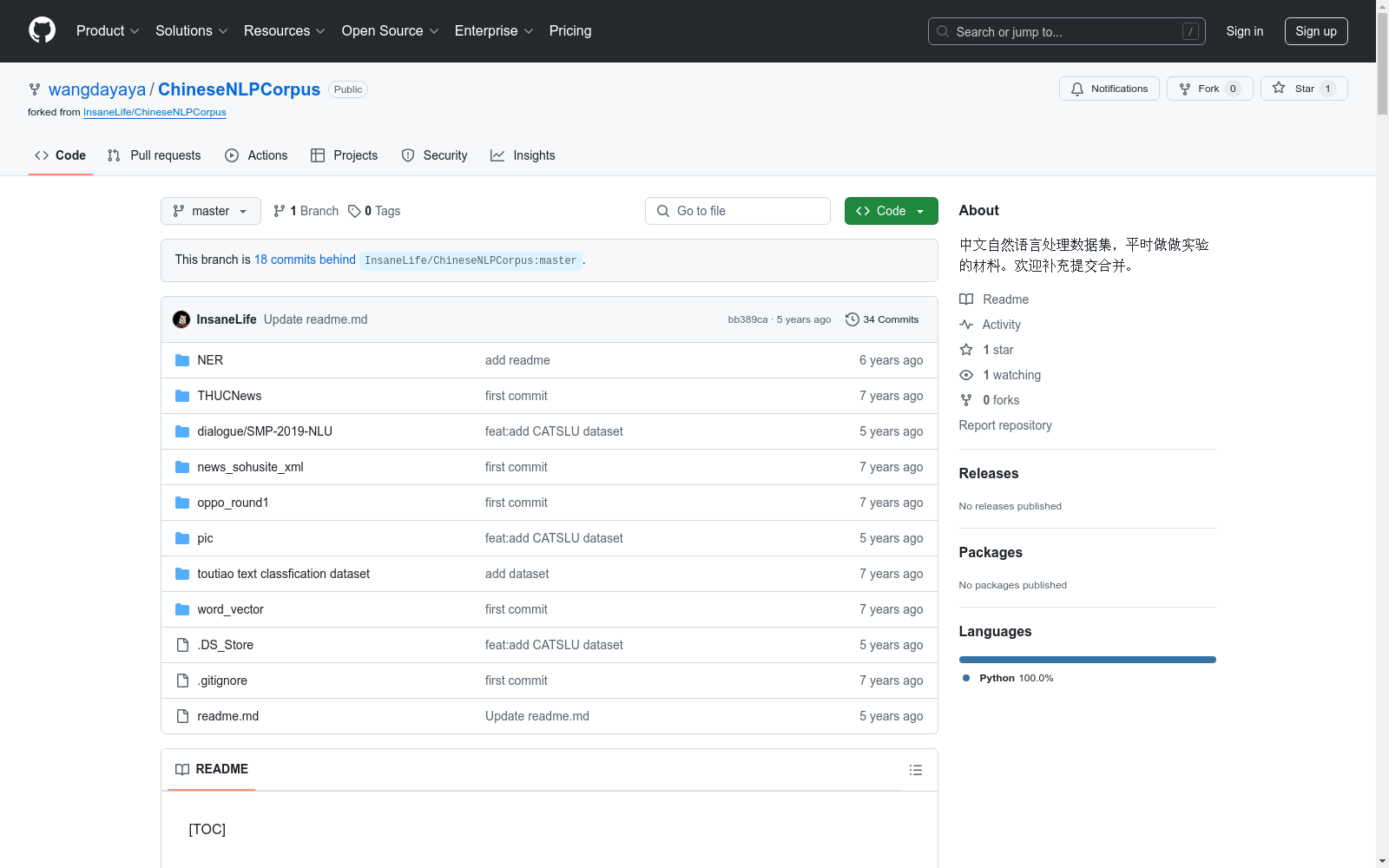Click the eye icon beside '1 watching'
This screenshot has height=868, width=1389.
[966, 375]
